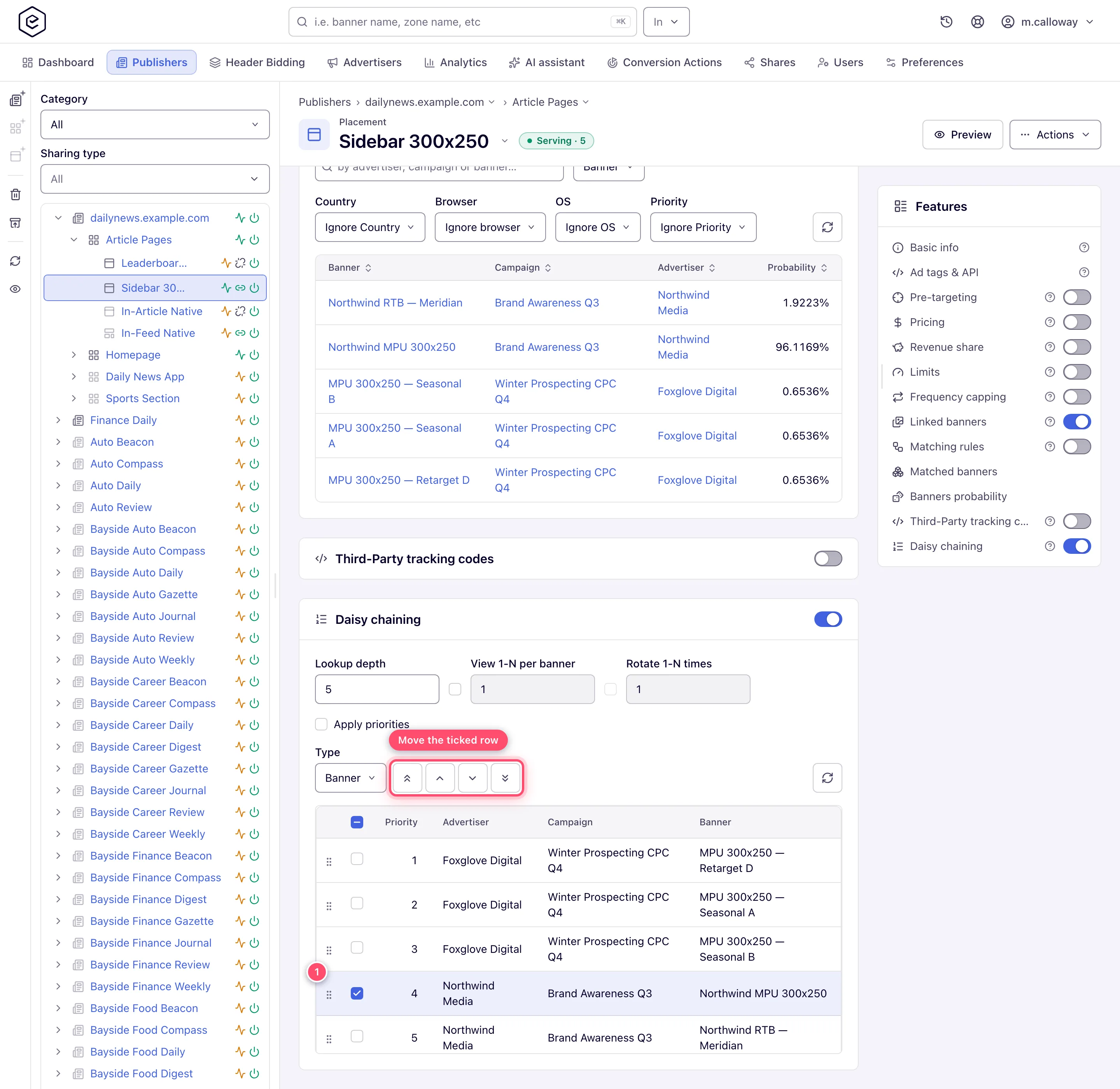The width and height of the screenshot is (1120, 1089).
Task: Tick checkbox for Retarget D row
Action: tap(357, 859)
